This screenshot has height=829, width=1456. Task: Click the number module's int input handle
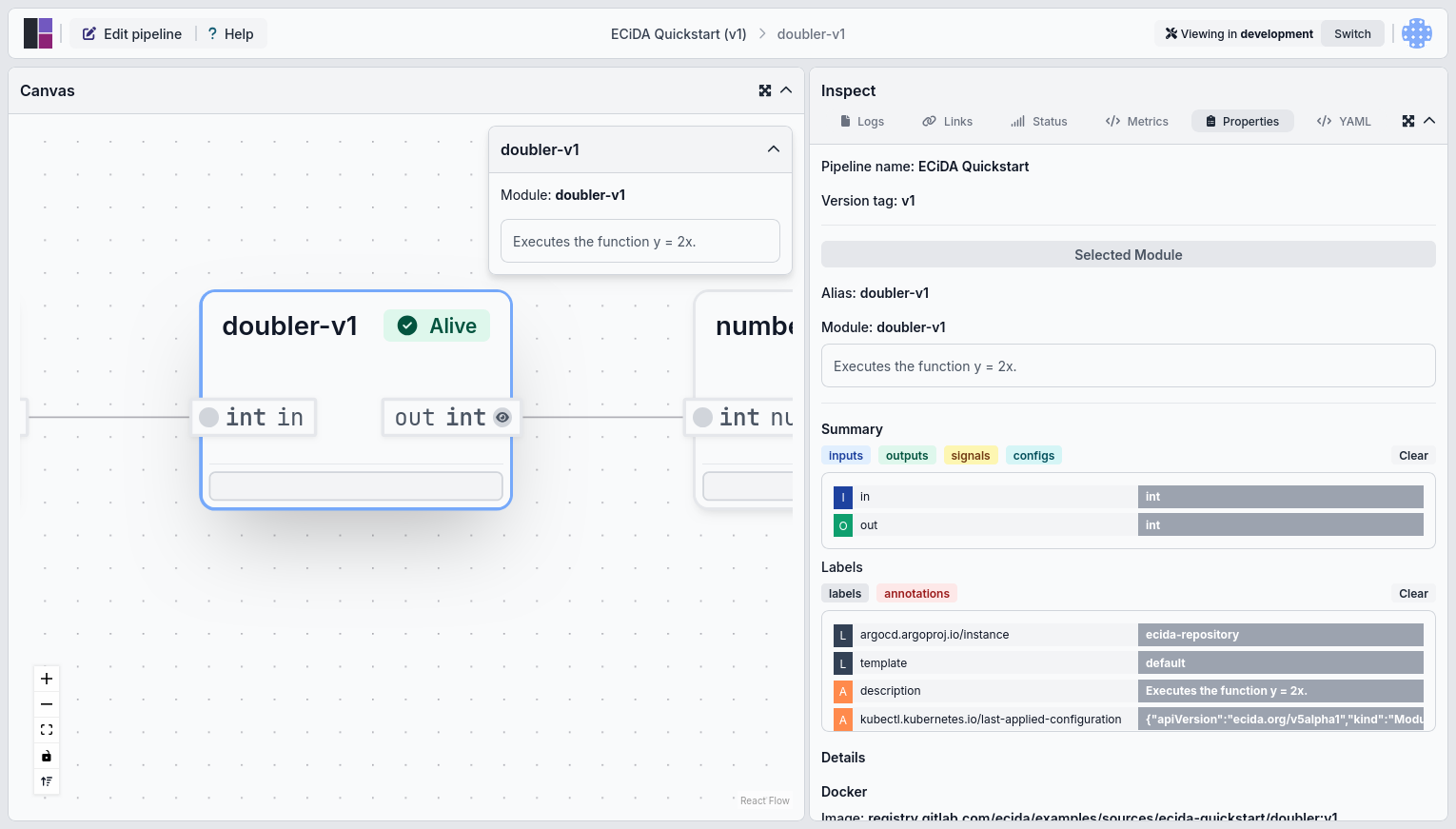[703, 417]
